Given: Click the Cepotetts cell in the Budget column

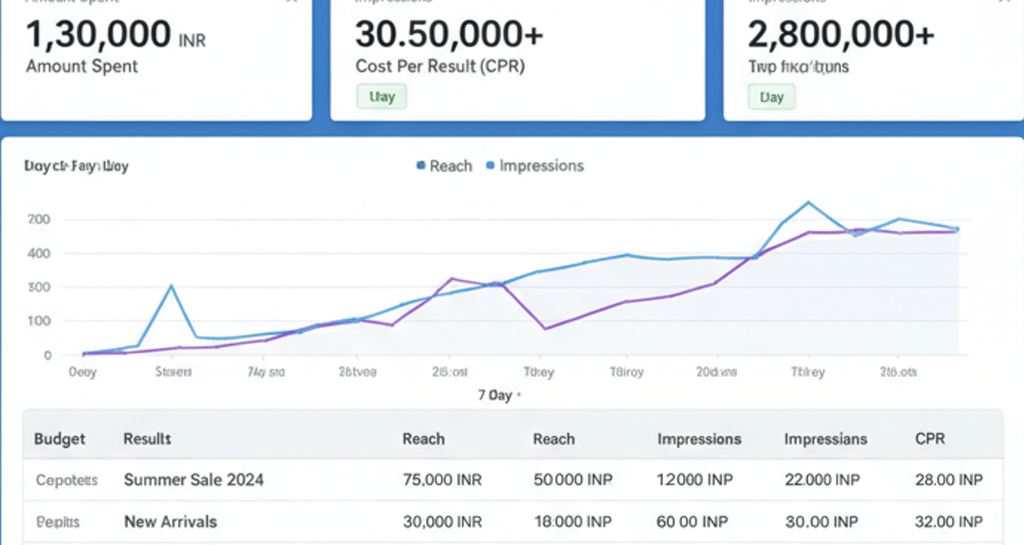Looking at the screenshot, I should point(67,480).
